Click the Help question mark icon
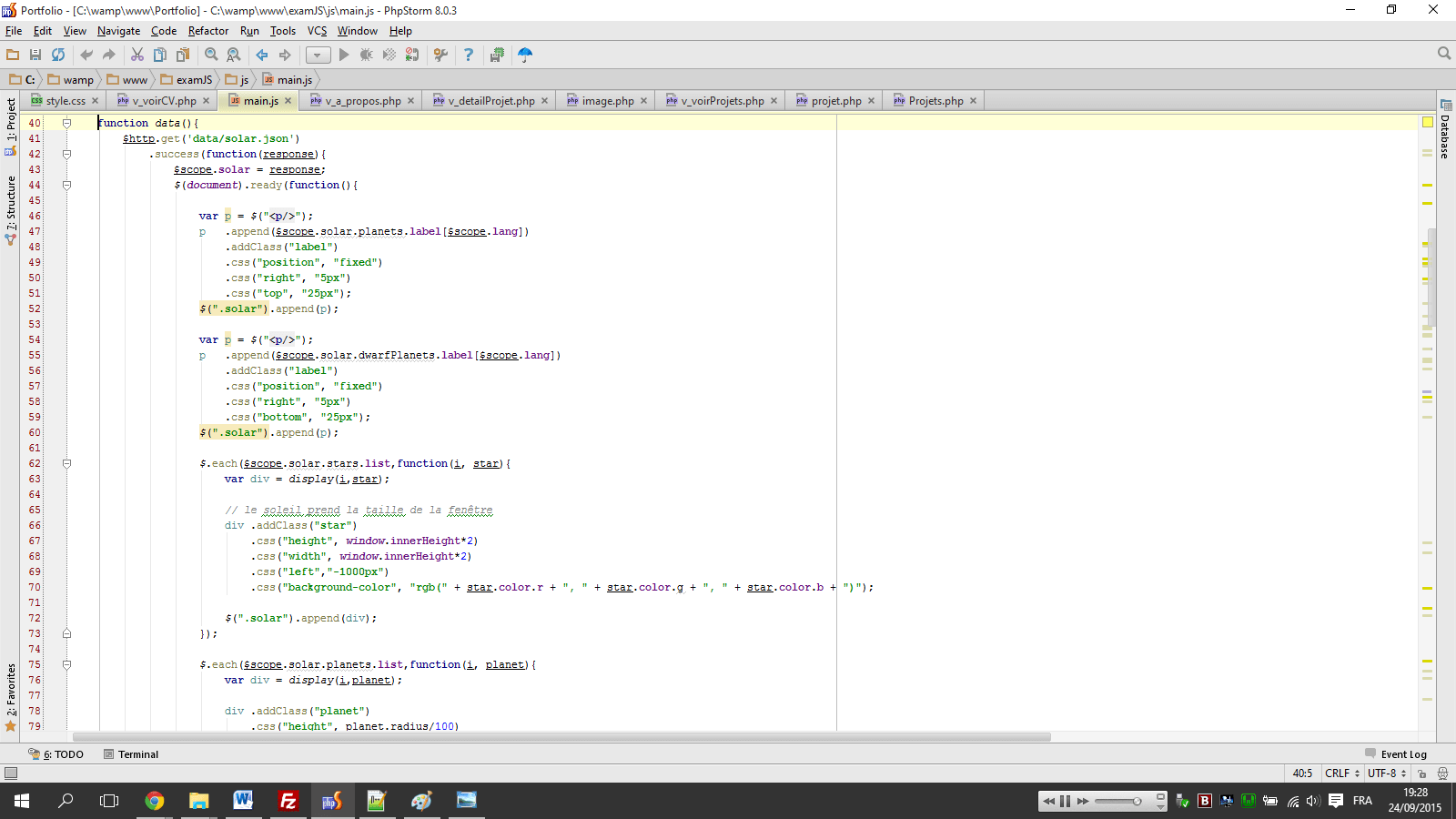 (x=469, y=55)
